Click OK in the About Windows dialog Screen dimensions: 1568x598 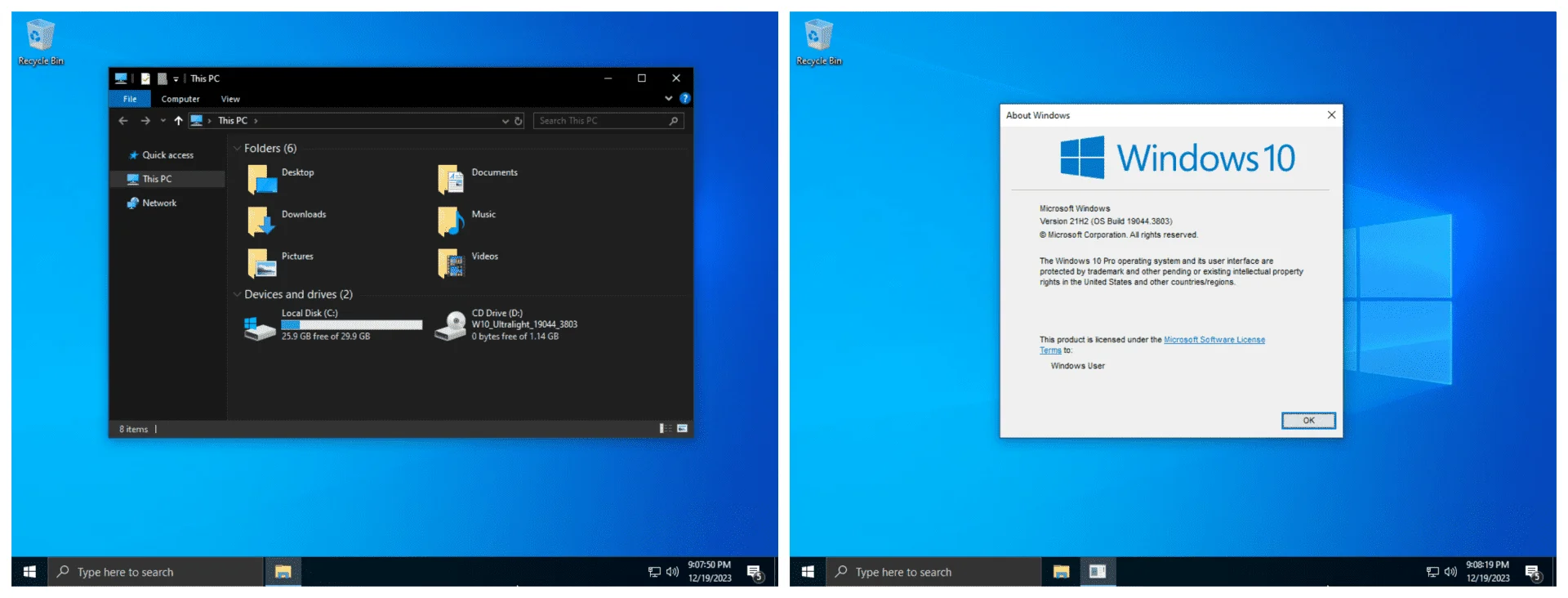coord(1308,421)
